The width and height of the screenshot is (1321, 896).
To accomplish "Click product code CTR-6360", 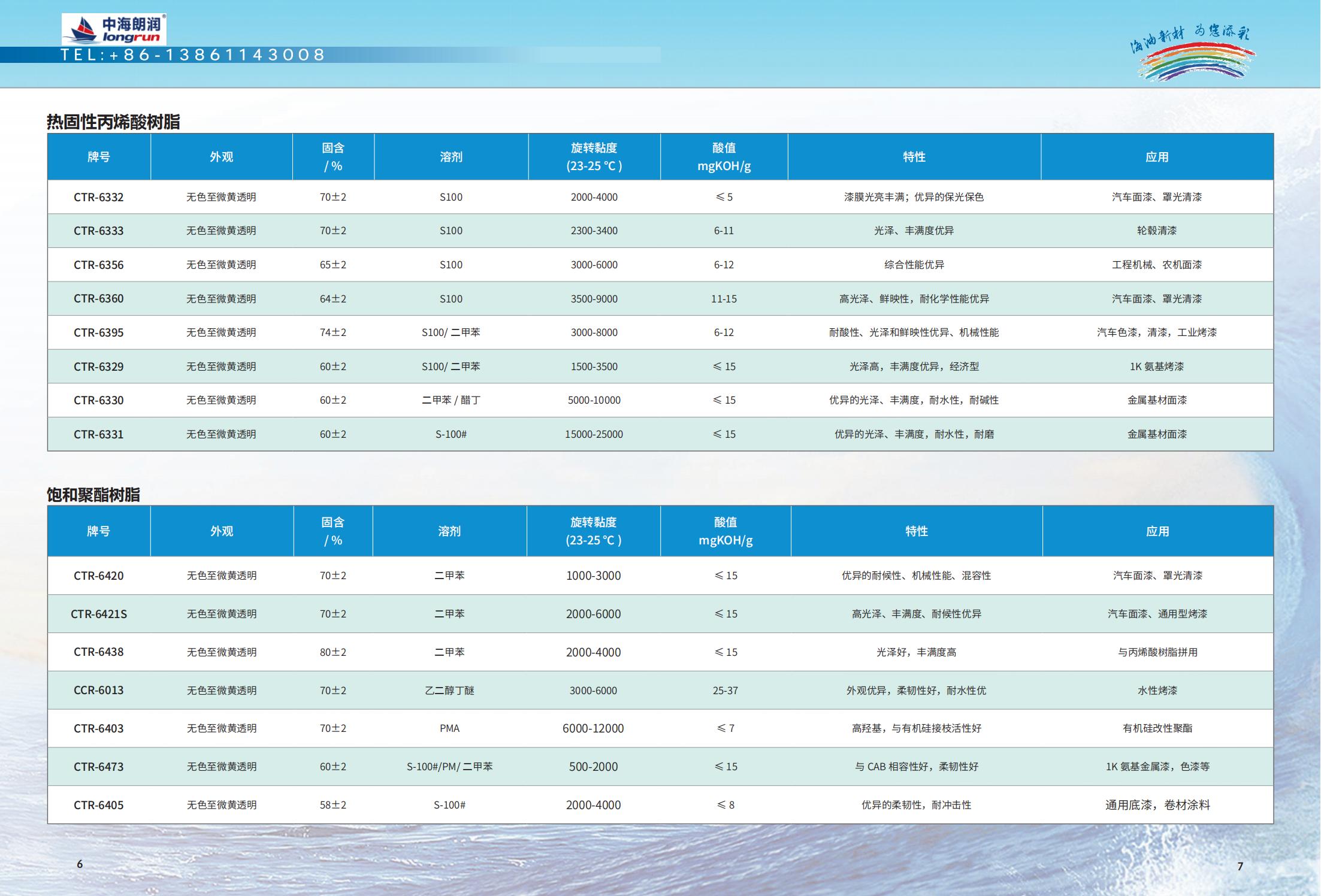I will (x=99, y=299).
